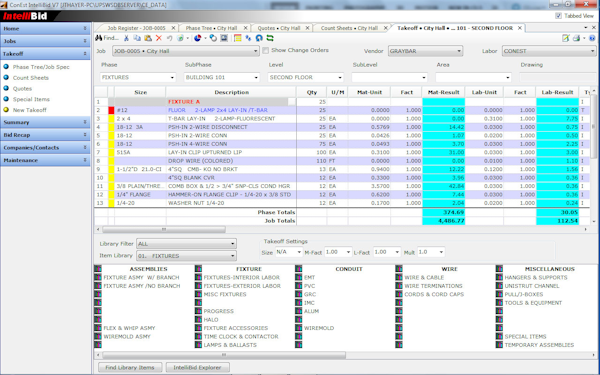The width and height of the screenshot is (600, 375).
Task: Expand the Bid Recap sidebar section
Action: 45,135
